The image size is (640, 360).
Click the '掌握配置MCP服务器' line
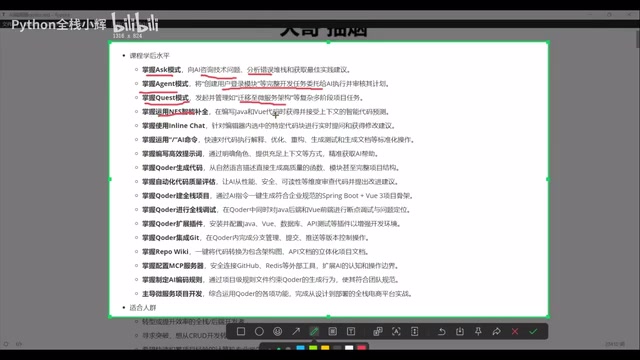(x=271, y=266)
